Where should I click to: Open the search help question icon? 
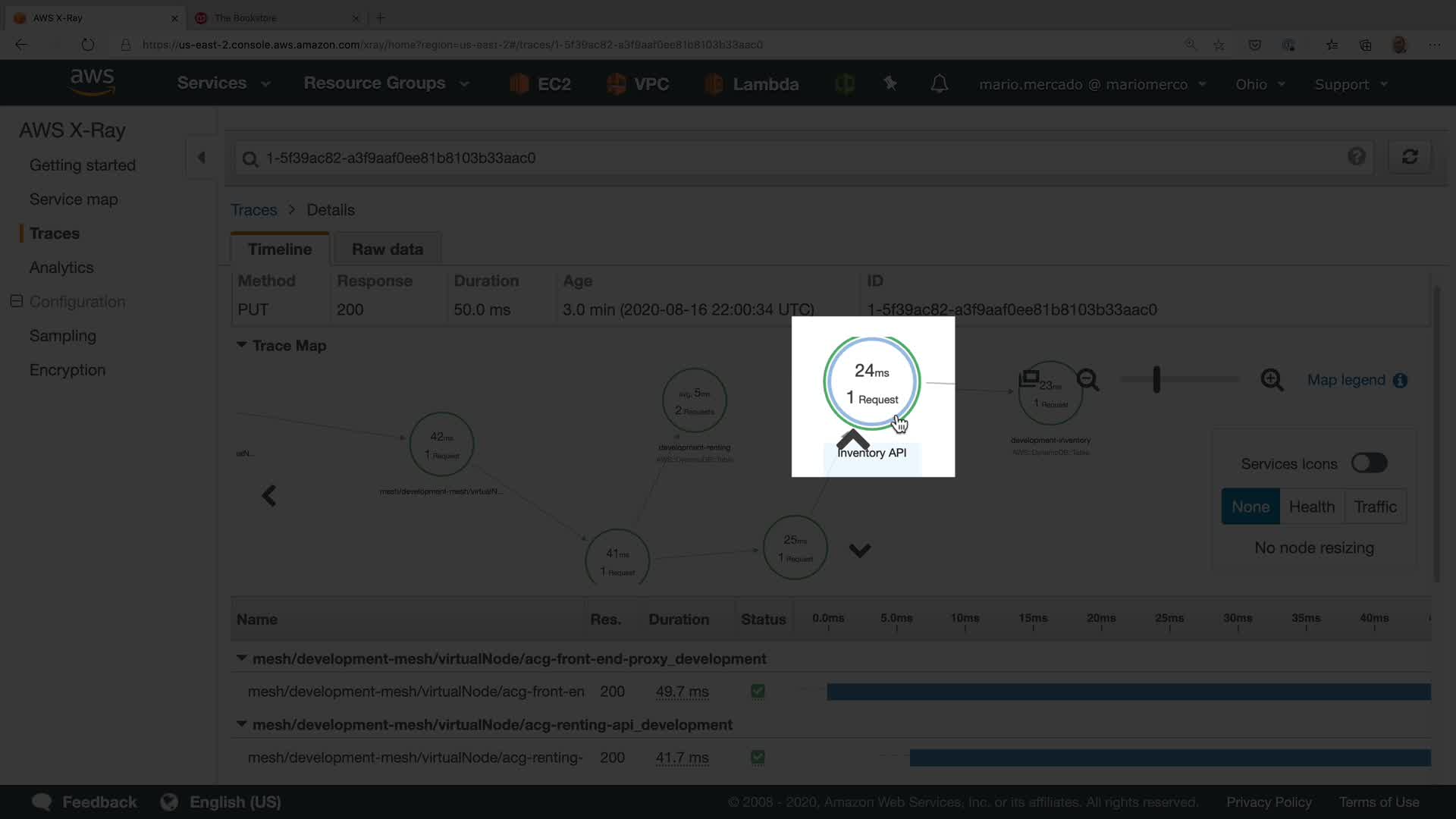click(1357, 156)
